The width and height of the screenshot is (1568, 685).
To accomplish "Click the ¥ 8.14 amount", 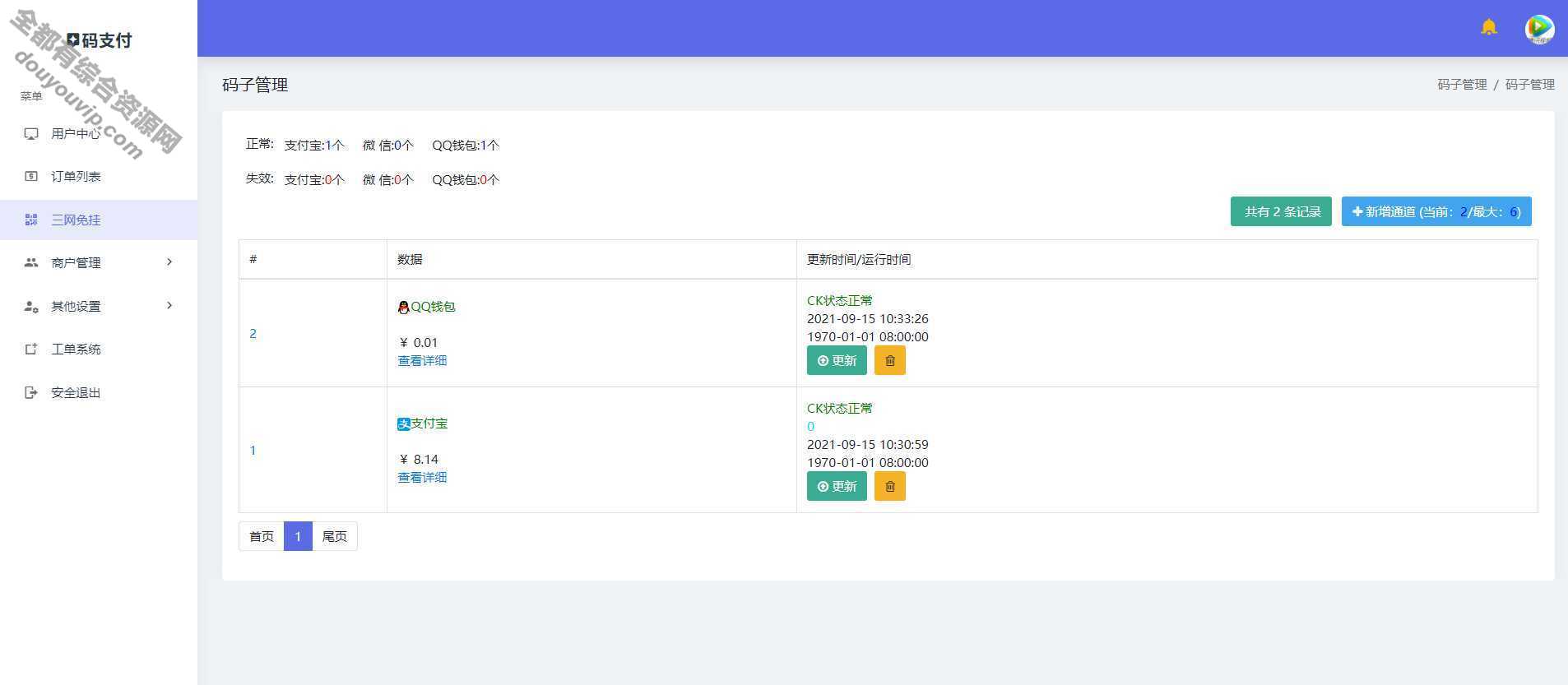I will (x=418, y=459).
